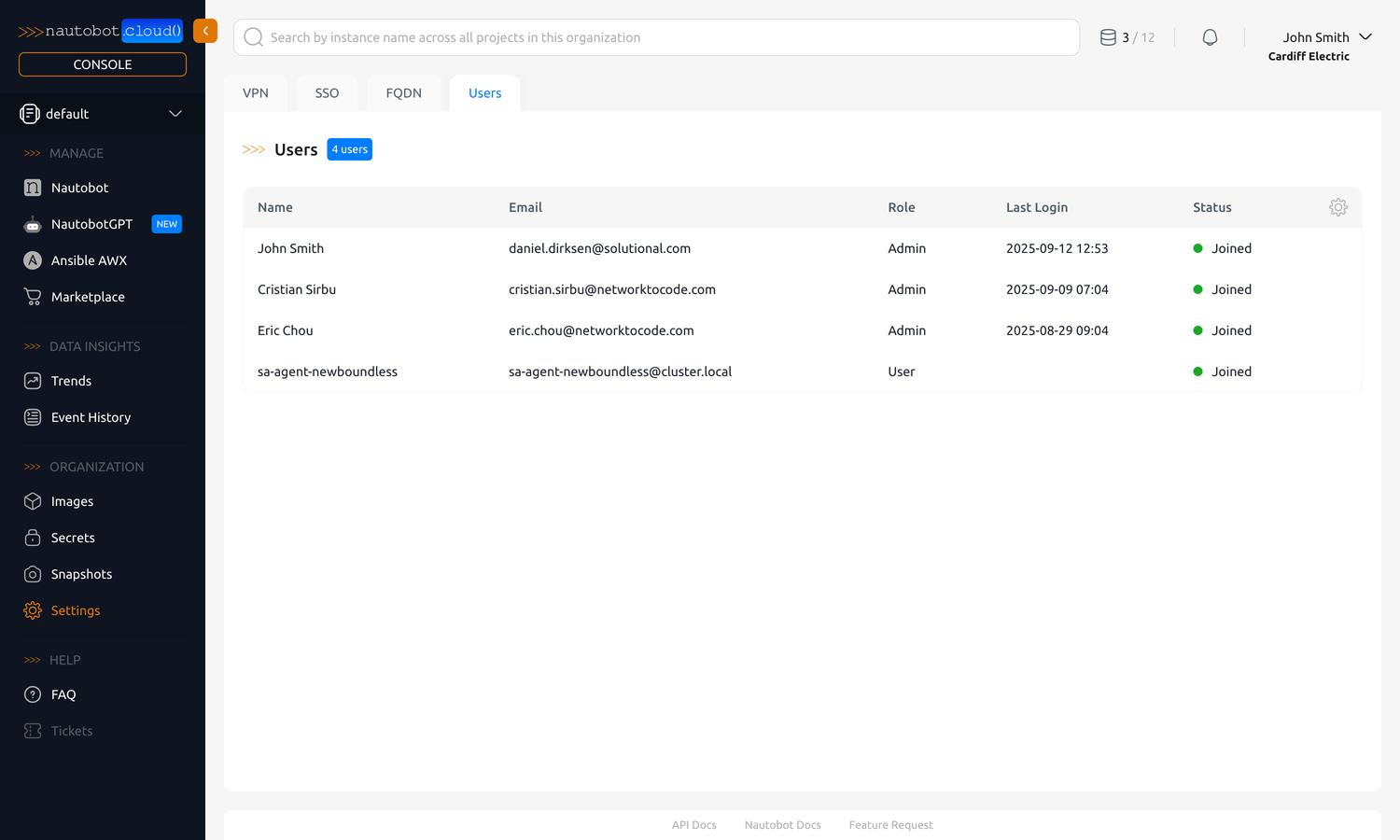Open the API Docs footer link
Image resolution: width=1400 pixels, height=840 pixels.
tap(693, 825)
